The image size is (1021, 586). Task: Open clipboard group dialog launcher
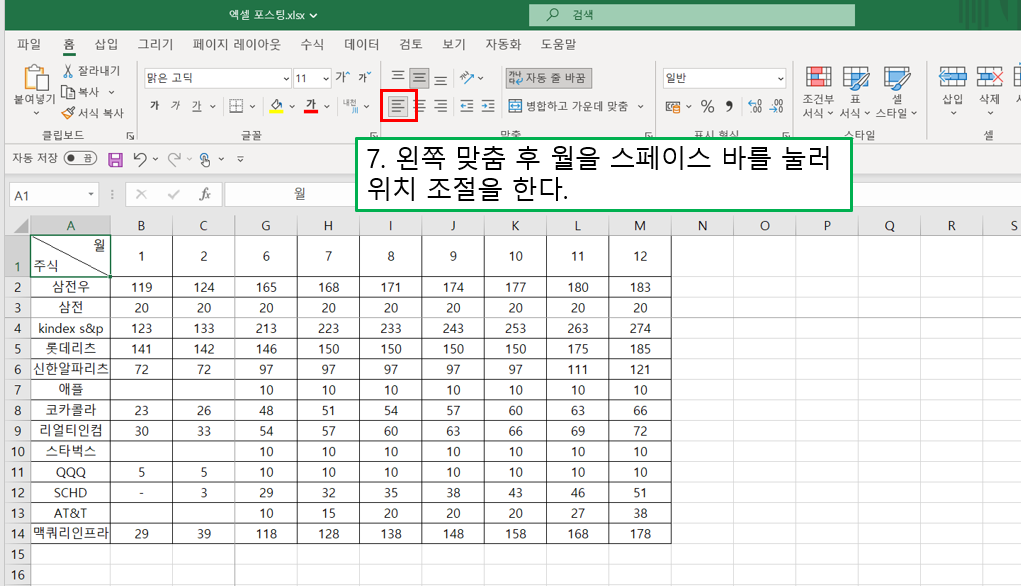[130, 135]
